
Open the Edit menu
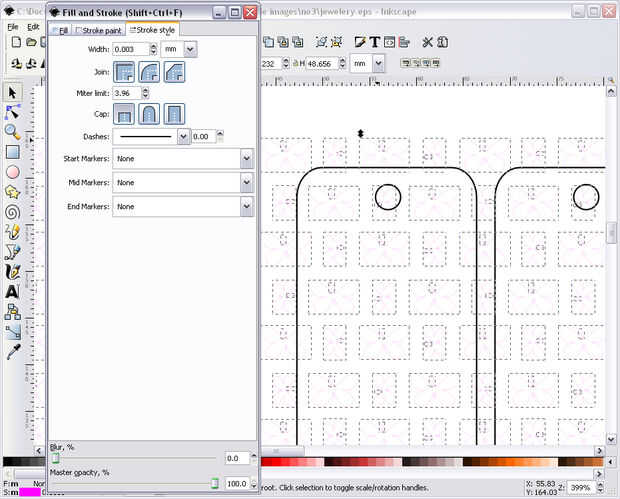point(33,27)
